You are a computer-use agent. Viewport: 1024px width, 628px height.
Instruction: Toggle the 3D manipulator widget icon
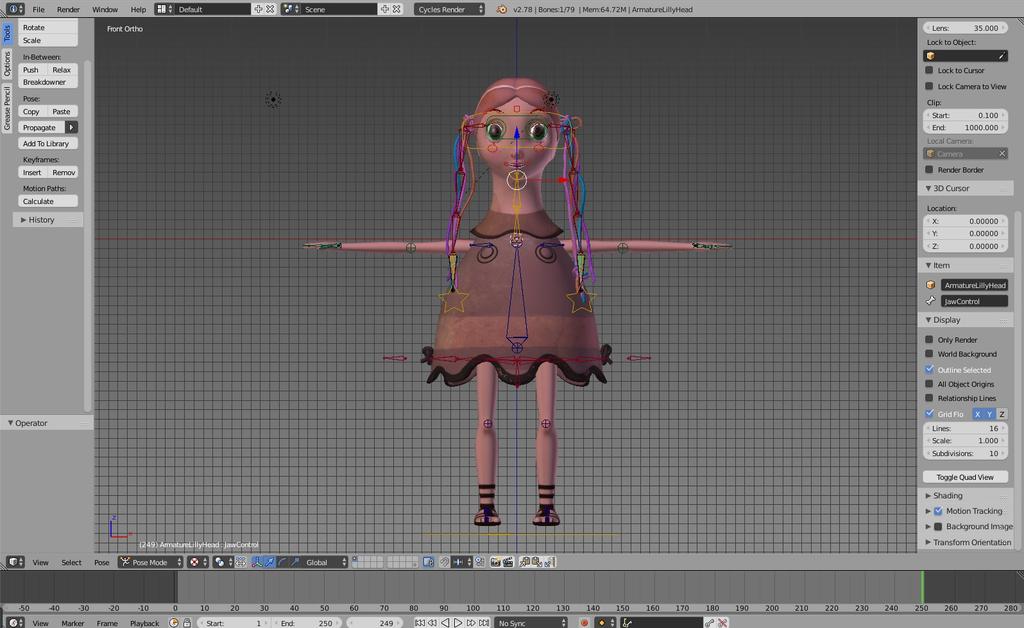pos(257,562)
